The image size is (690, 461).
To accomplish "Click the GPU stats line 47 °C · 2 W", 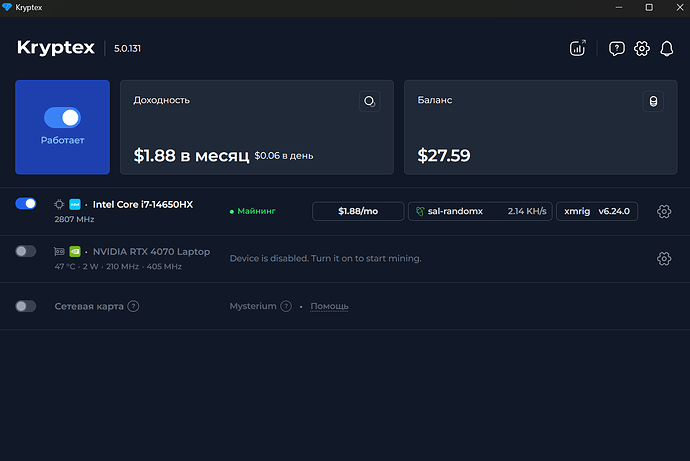I will click(x=118, y=267).
